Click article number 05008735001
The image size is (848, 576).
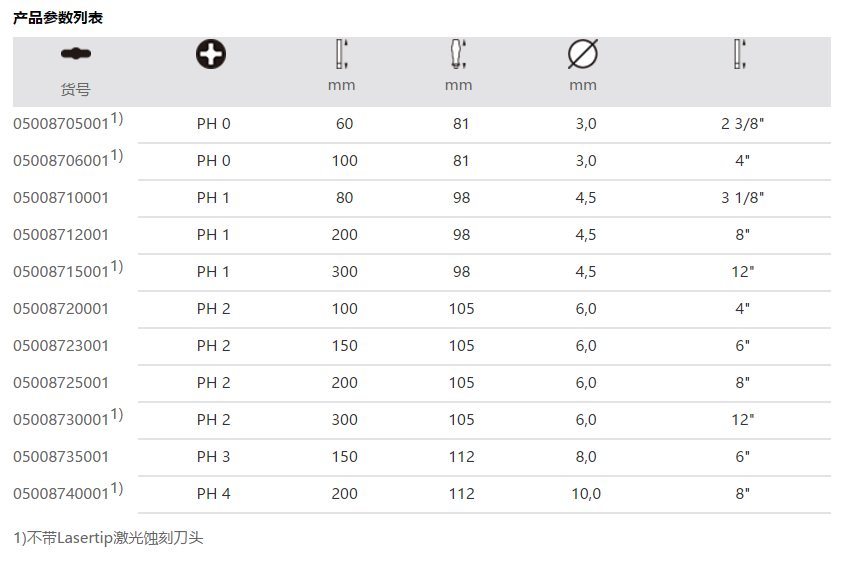click(60, 457)
